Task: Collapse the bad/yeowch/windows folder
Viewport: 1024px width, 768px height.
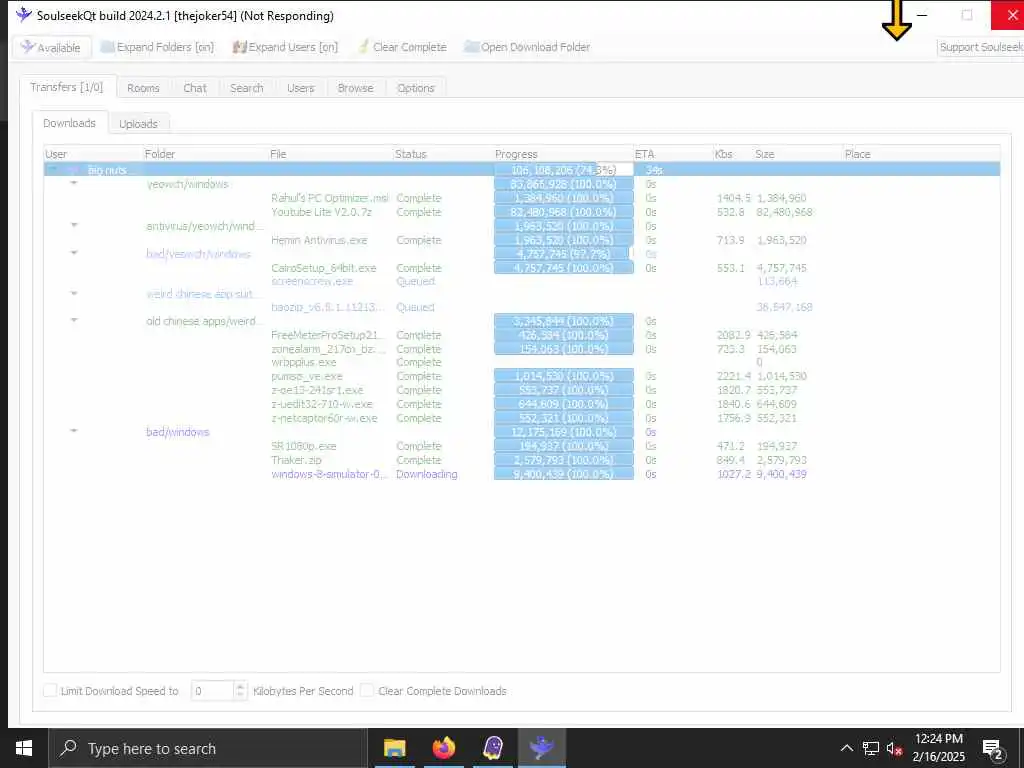Action: (74, 253)
